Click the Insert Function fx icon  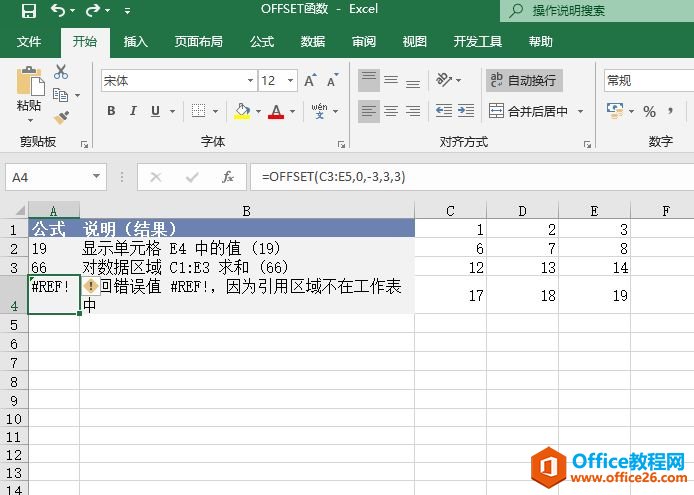point(228,177)
